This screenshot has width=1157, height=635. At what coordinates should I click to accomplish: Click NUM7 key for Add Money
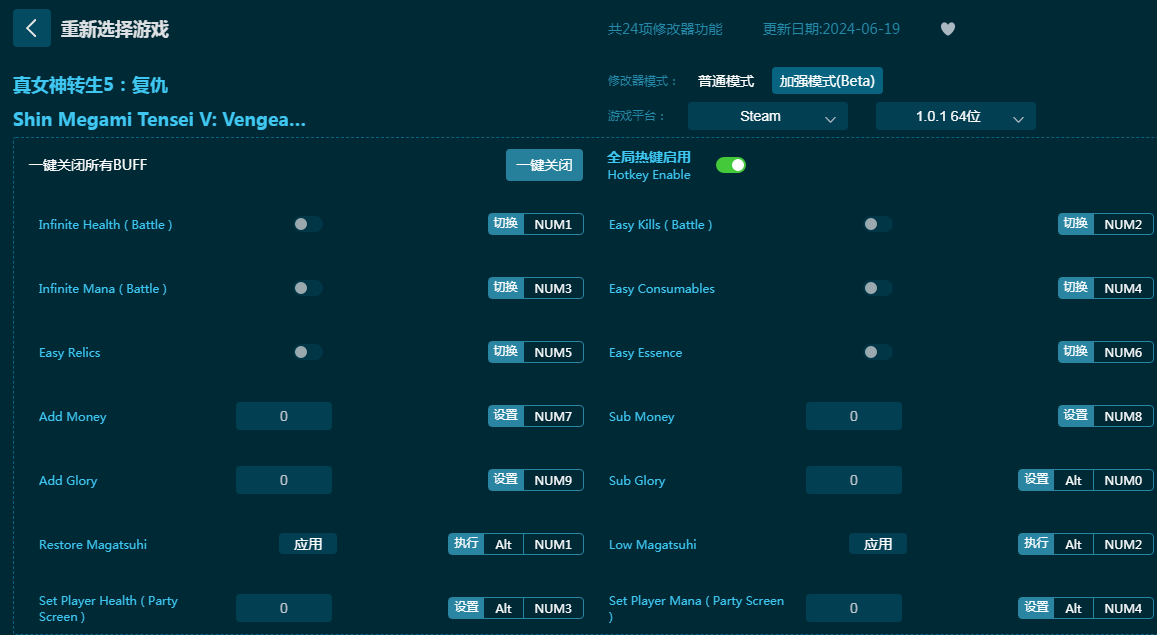click(553, 416)
